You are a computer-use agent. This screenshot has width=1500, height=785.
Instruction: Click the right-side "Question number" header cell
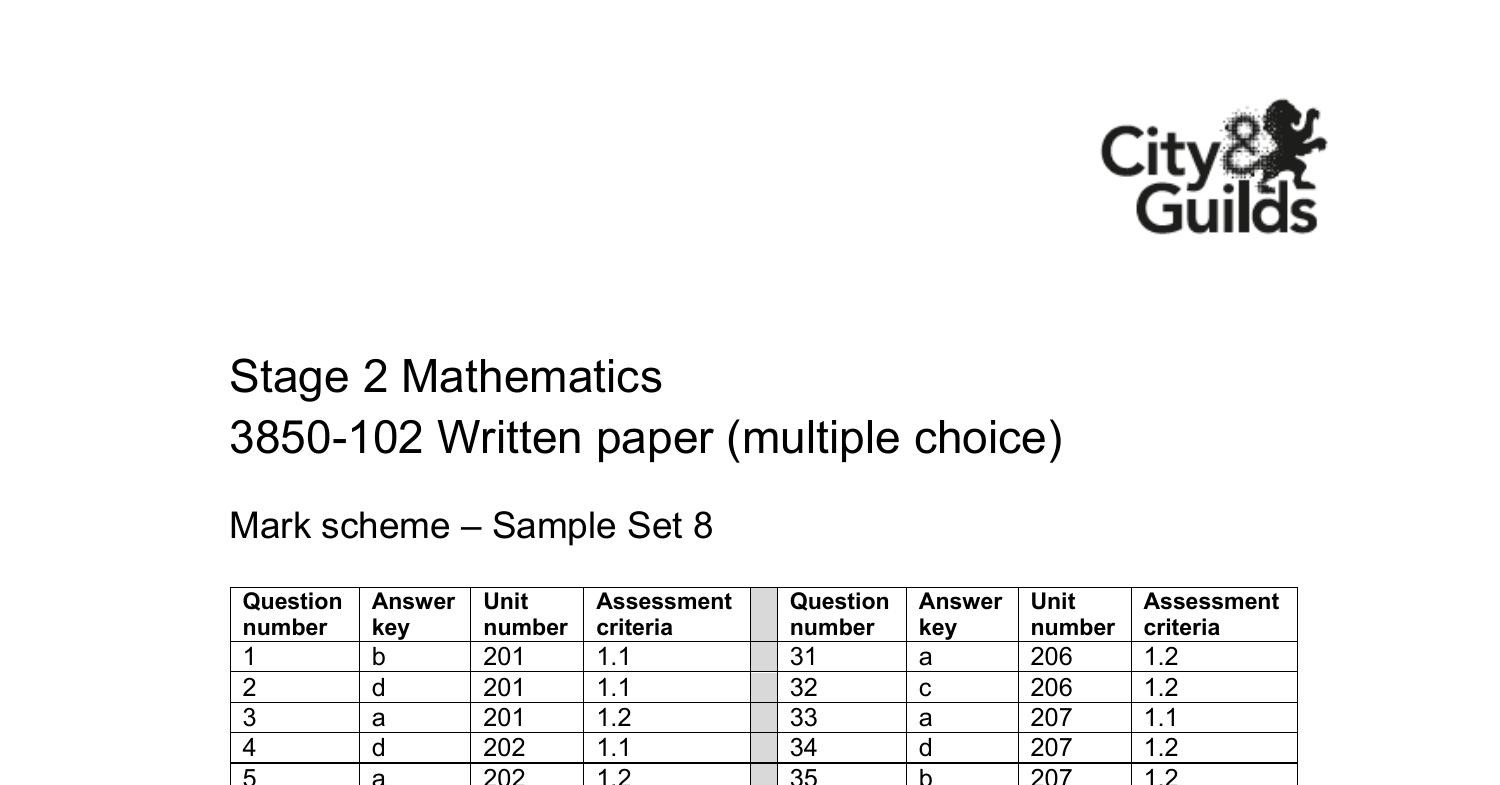tap(839, 614)
